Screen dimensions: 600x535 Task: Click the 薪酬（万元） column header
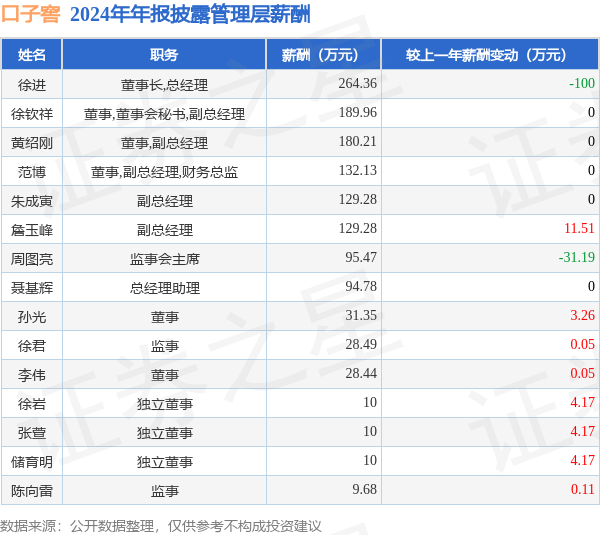tap(324, 55)
